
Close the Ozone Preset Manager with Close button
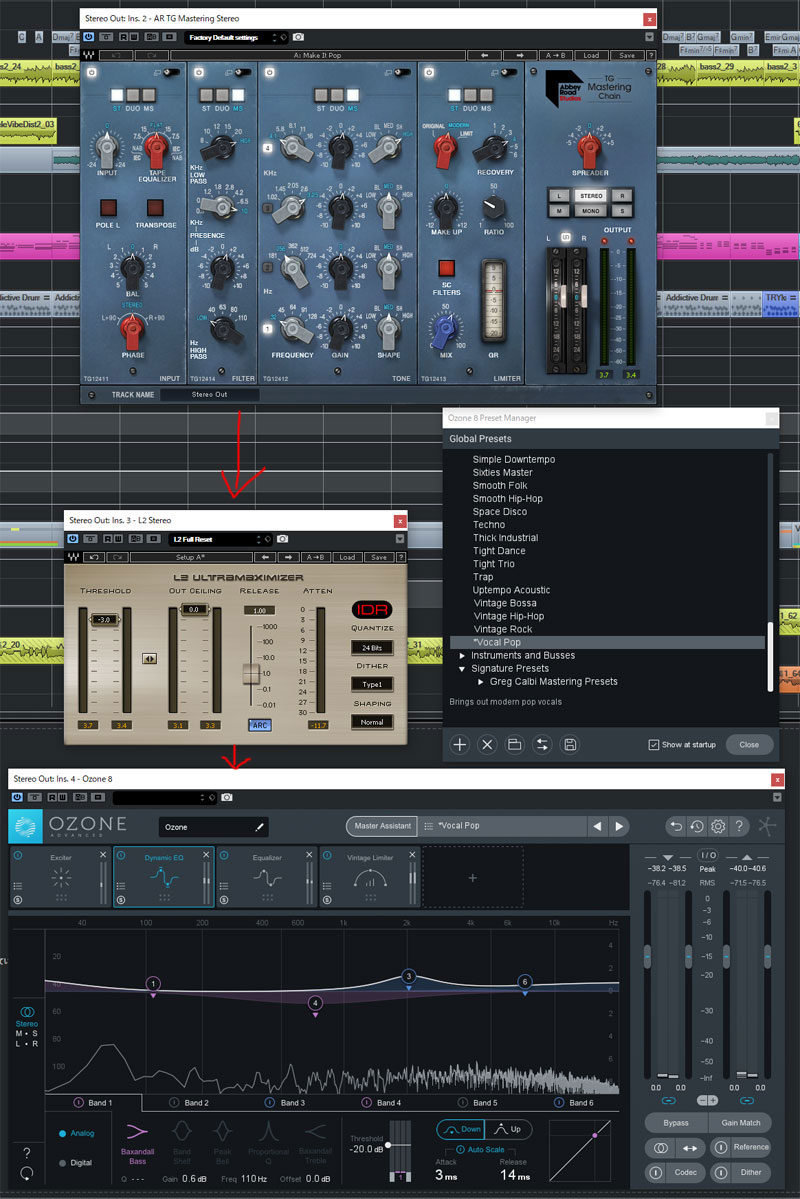tap(749, 745)
